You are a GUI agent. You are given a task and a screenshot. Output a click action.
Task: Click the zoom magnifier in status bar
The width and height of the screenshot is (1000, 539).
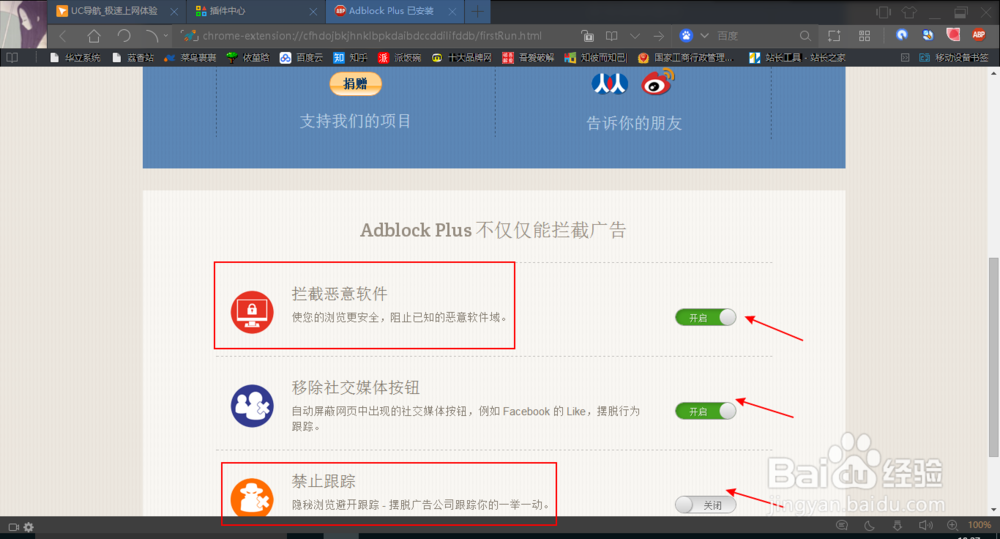(952, 526)
